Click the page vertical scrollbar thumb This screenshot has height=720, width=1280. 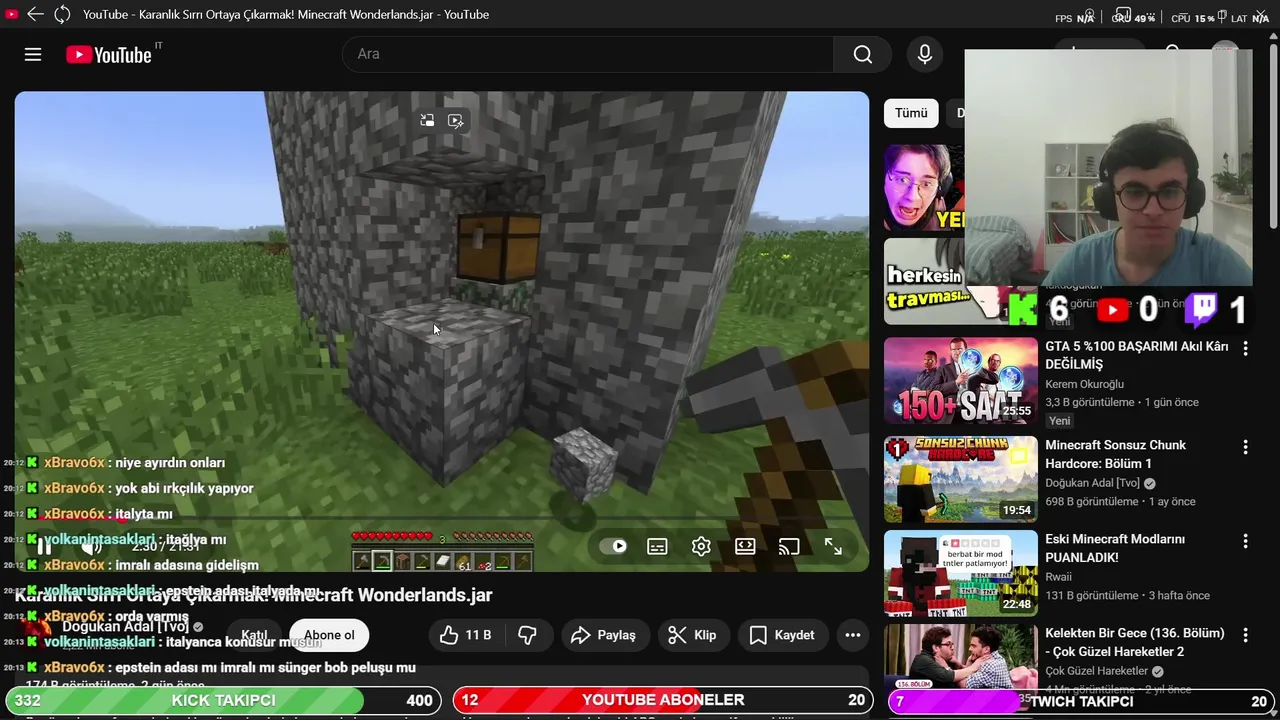[1273, 135]
